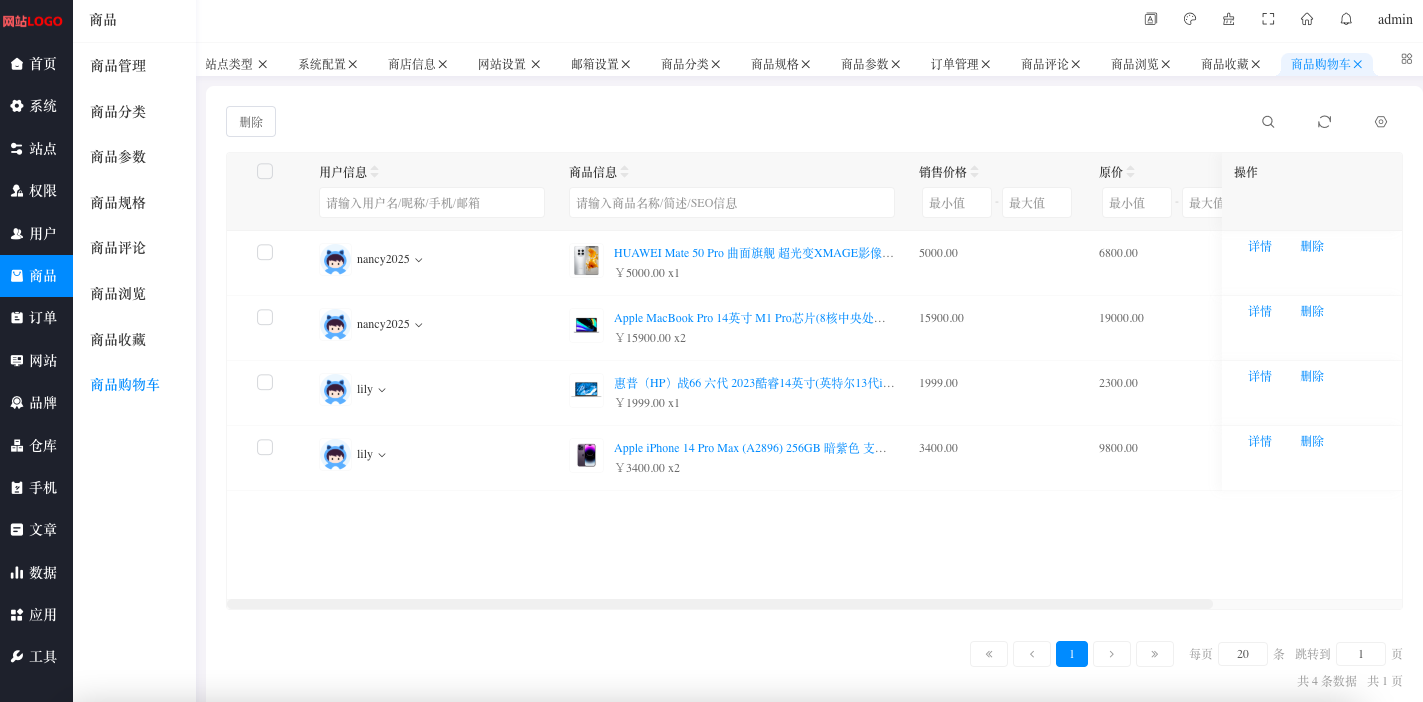1423x702 pixels.
Task: Go to the next page arrow
Action: click(1112, 654)
